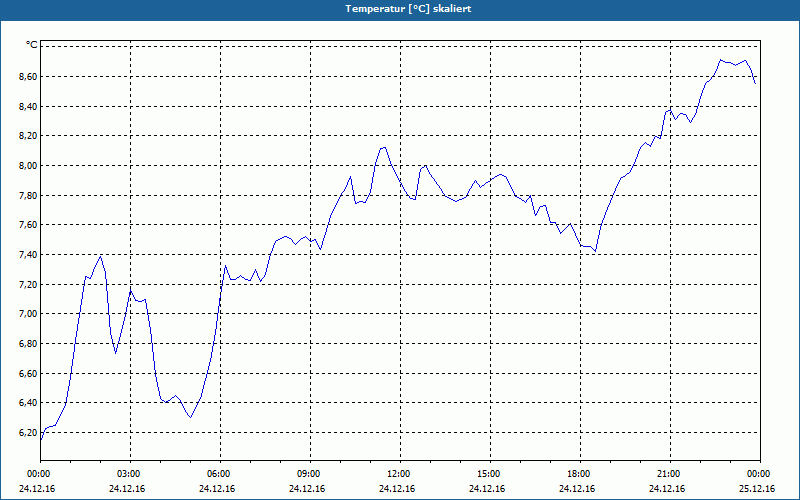Click the chart title 'Temperatur [°C] skaliert'
The height and width of the screenshot is (500, 800).
tap(408, 9)
